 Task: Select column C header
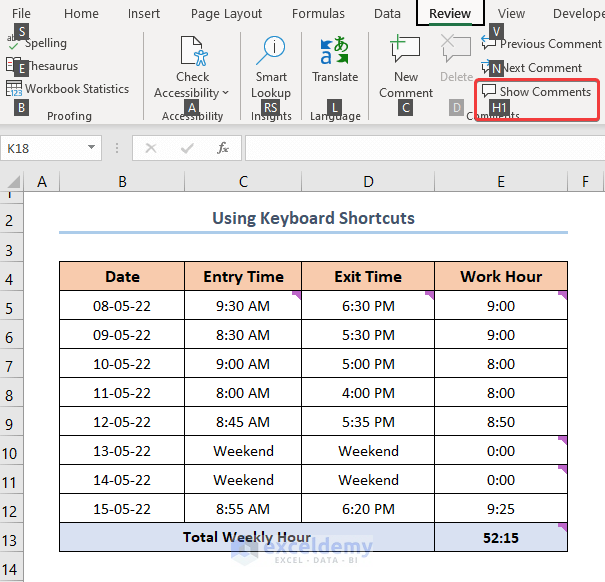point(243,181)
